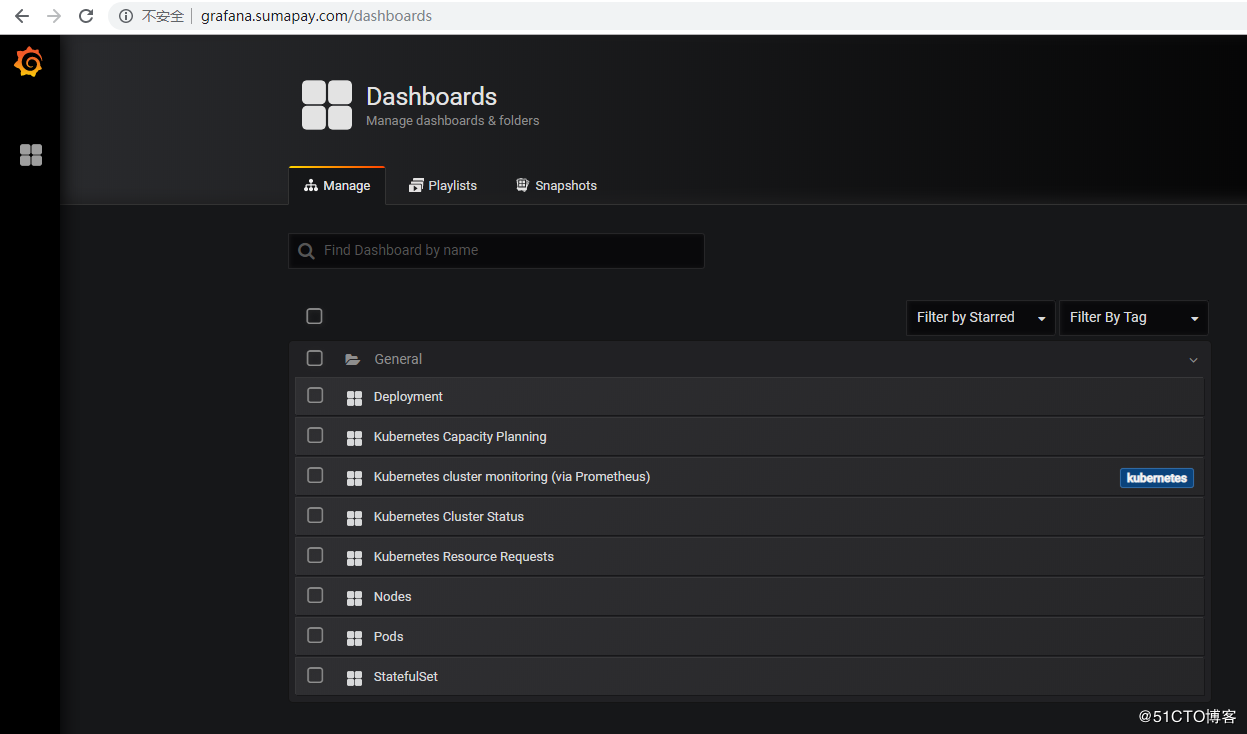Click the browser reload icon
Image resolution: width=1247 pixels, height=734 pixels.
[86, 16]
